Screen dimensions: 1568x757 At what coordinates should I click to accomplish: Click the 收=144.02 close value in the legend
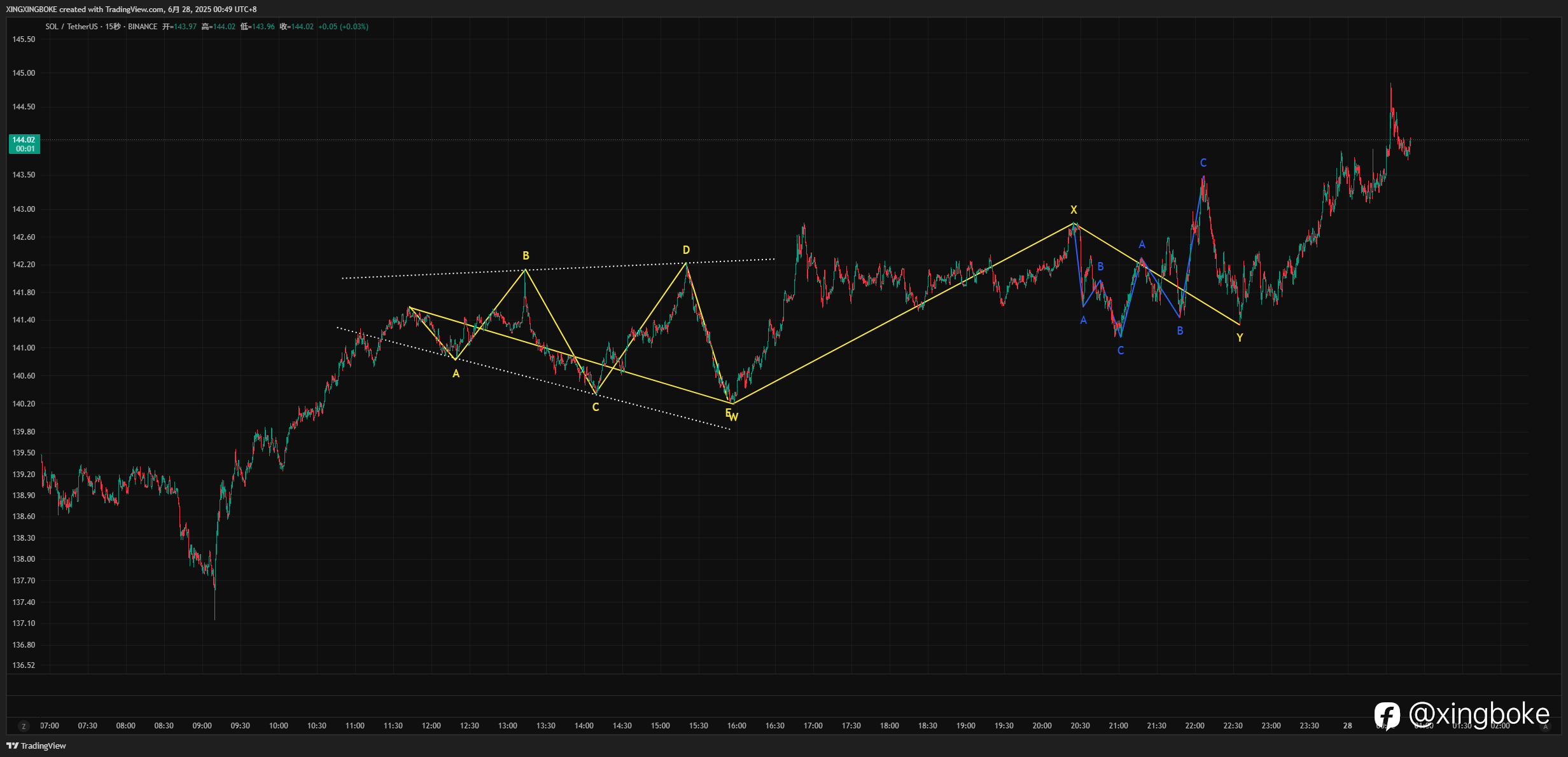click(297, 27)
